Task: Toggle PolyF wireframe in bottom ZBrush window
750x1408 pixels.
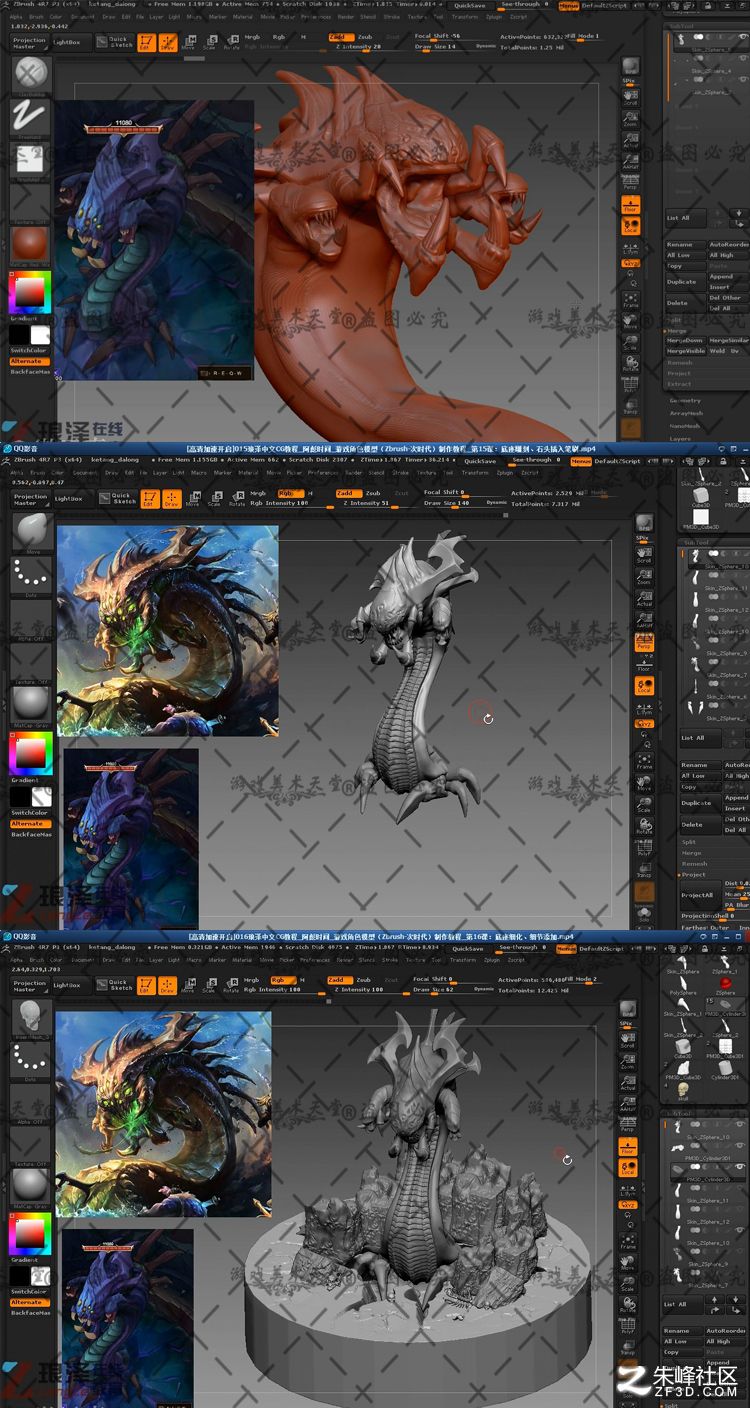Action: [627, 1325]
